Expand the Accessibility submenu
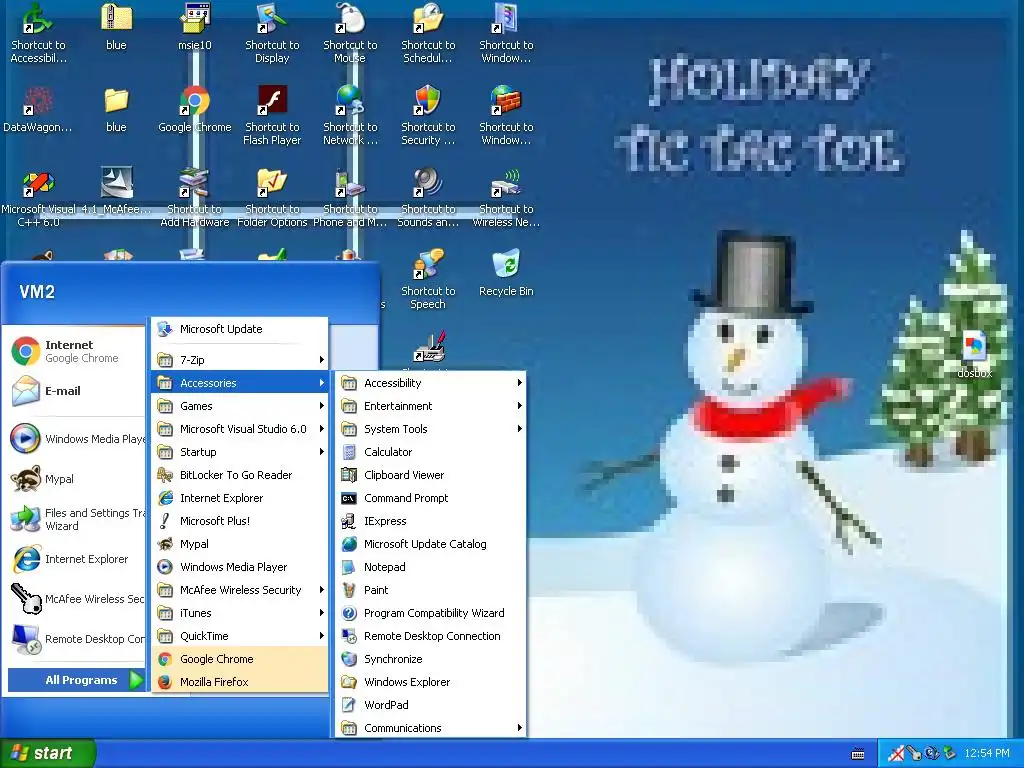This screenshot has height=768, width=1024. (x=430, y=383)
